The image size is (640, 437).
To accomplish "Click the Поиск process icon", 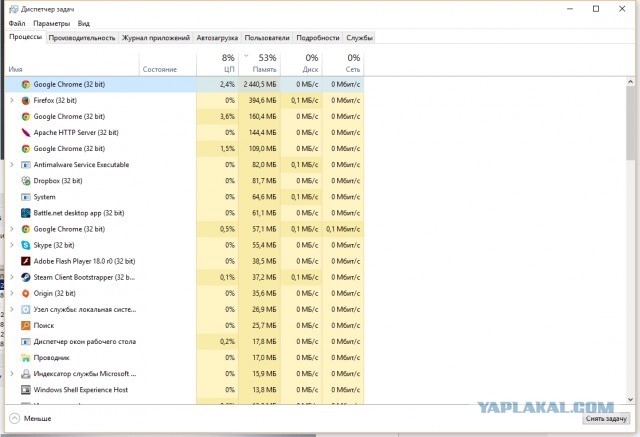I will pos(26,326).
